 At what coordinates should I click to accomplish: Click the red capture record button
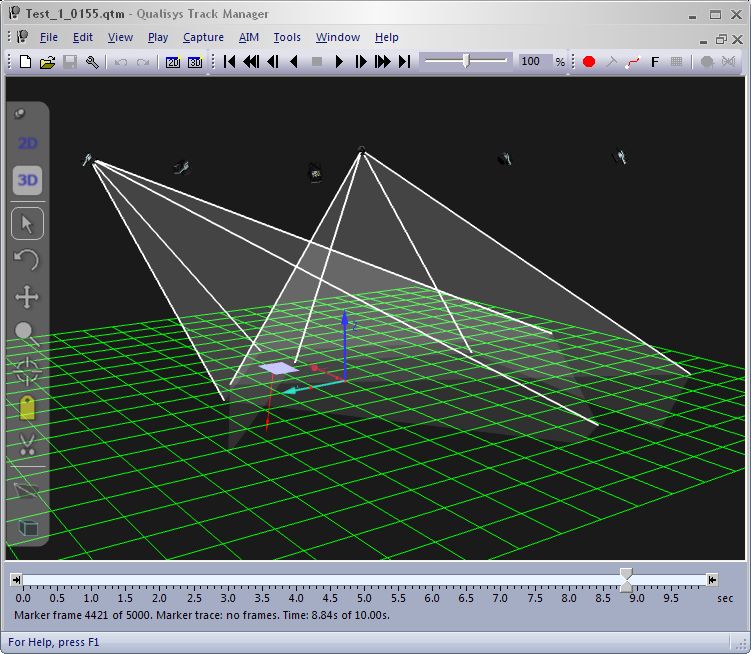click(589, 62)
